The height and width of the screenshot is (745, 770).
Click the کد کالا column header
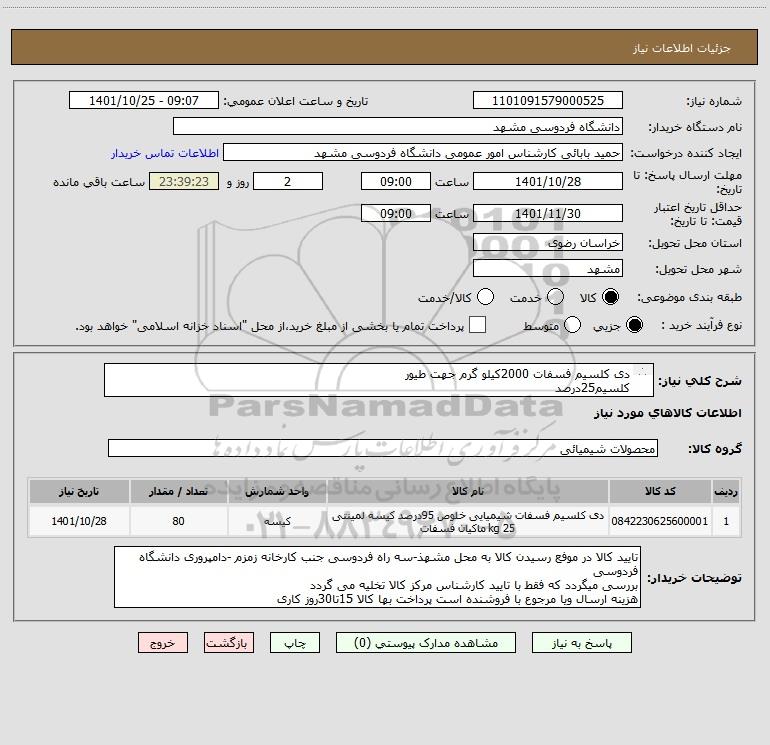point(660,492)
